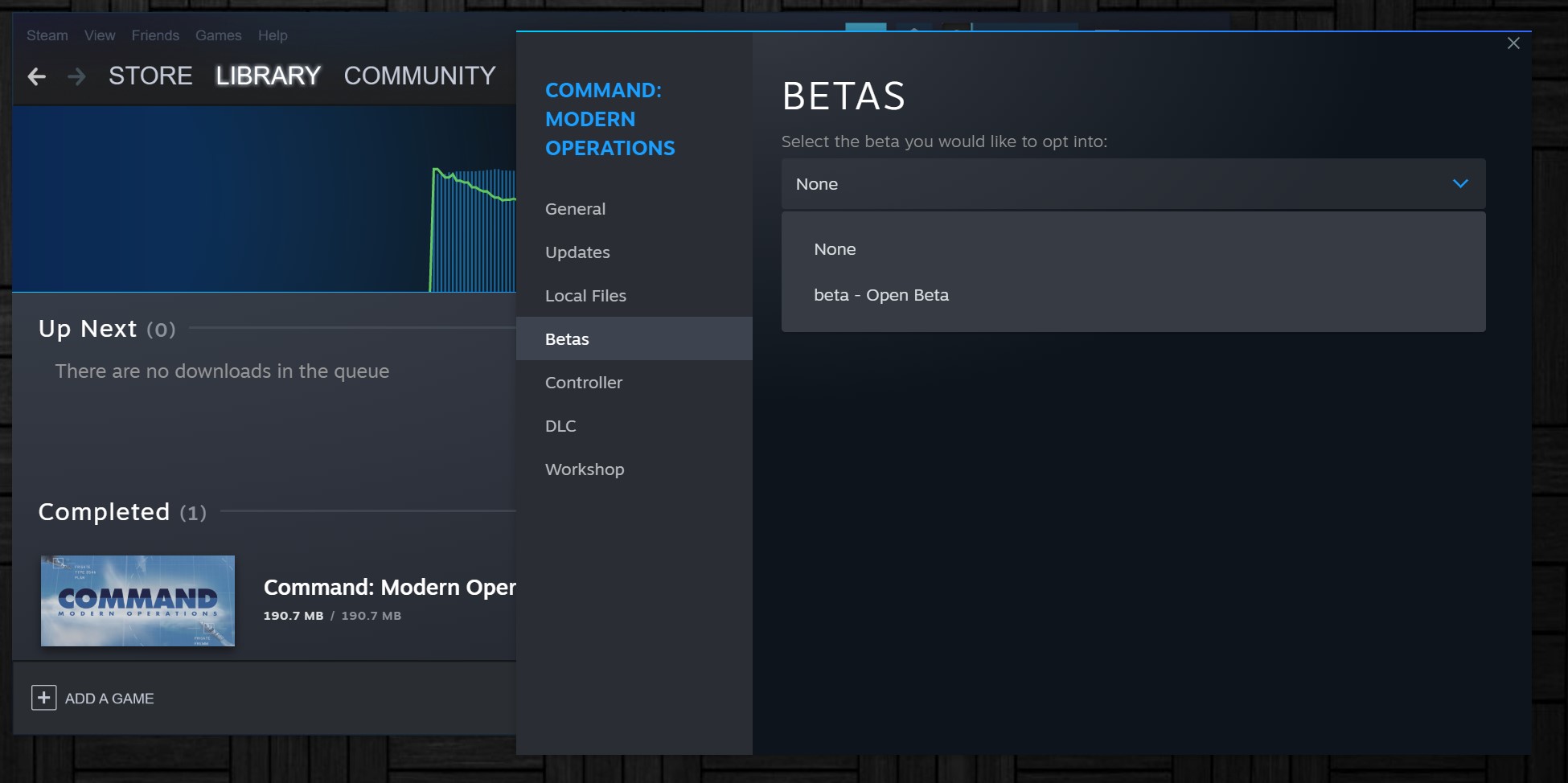Close the properties dialog with the X
The width and height of the screenshot is (1568, 783).
click(x=1513, y=43)
